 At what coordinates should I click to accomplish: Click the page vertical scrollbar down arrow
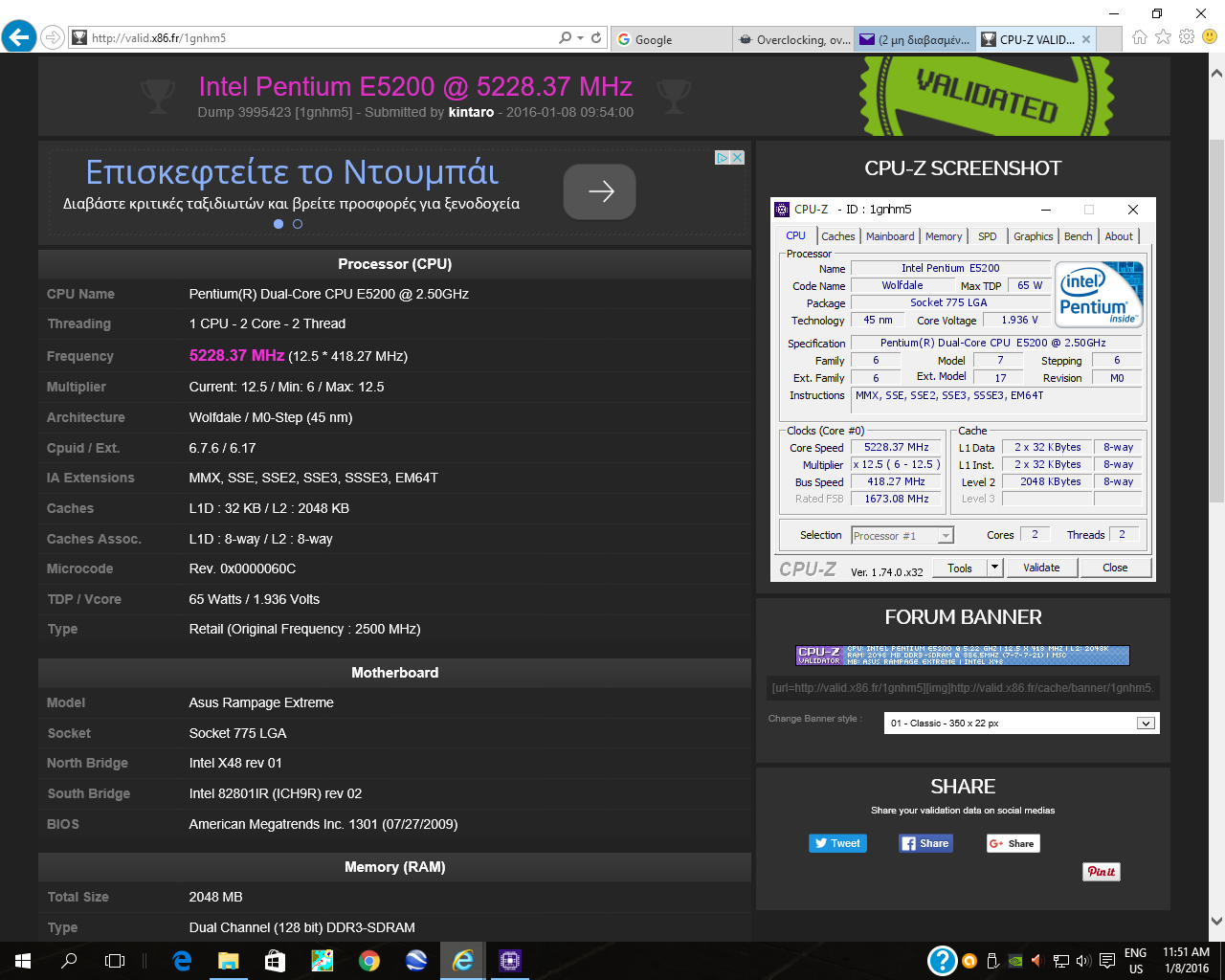pos(1216,921)
